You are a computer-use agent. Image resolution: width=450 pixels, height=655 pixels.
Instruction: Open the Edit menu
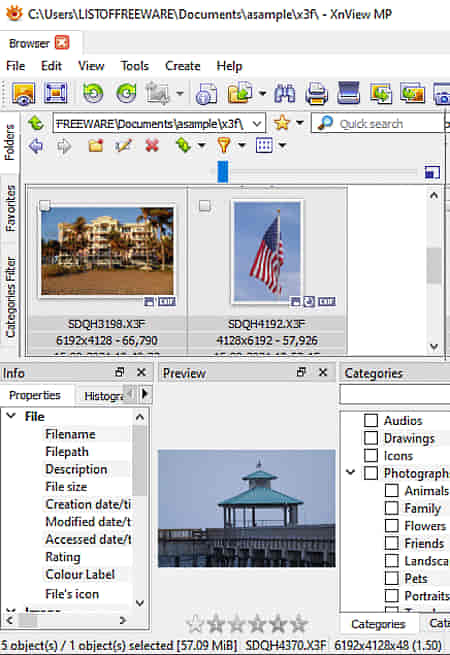(51, 66)
